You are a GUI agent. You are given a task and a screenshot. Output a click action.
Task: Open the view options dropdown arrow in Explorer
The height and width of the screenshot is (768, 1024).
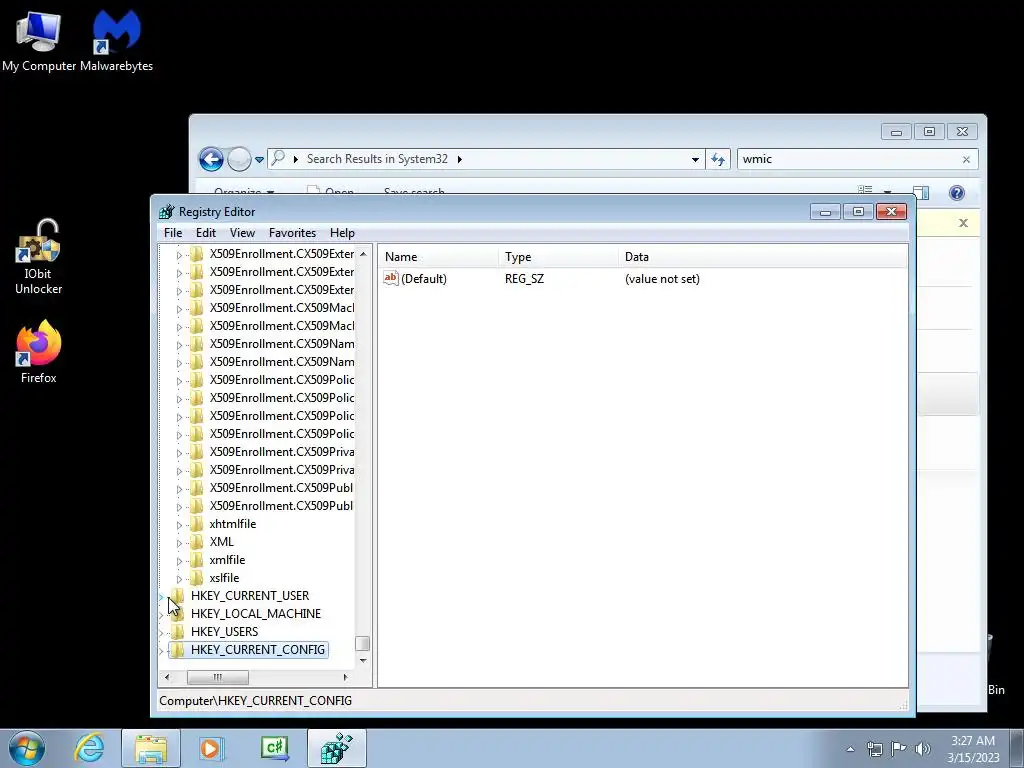click(888, 193)
